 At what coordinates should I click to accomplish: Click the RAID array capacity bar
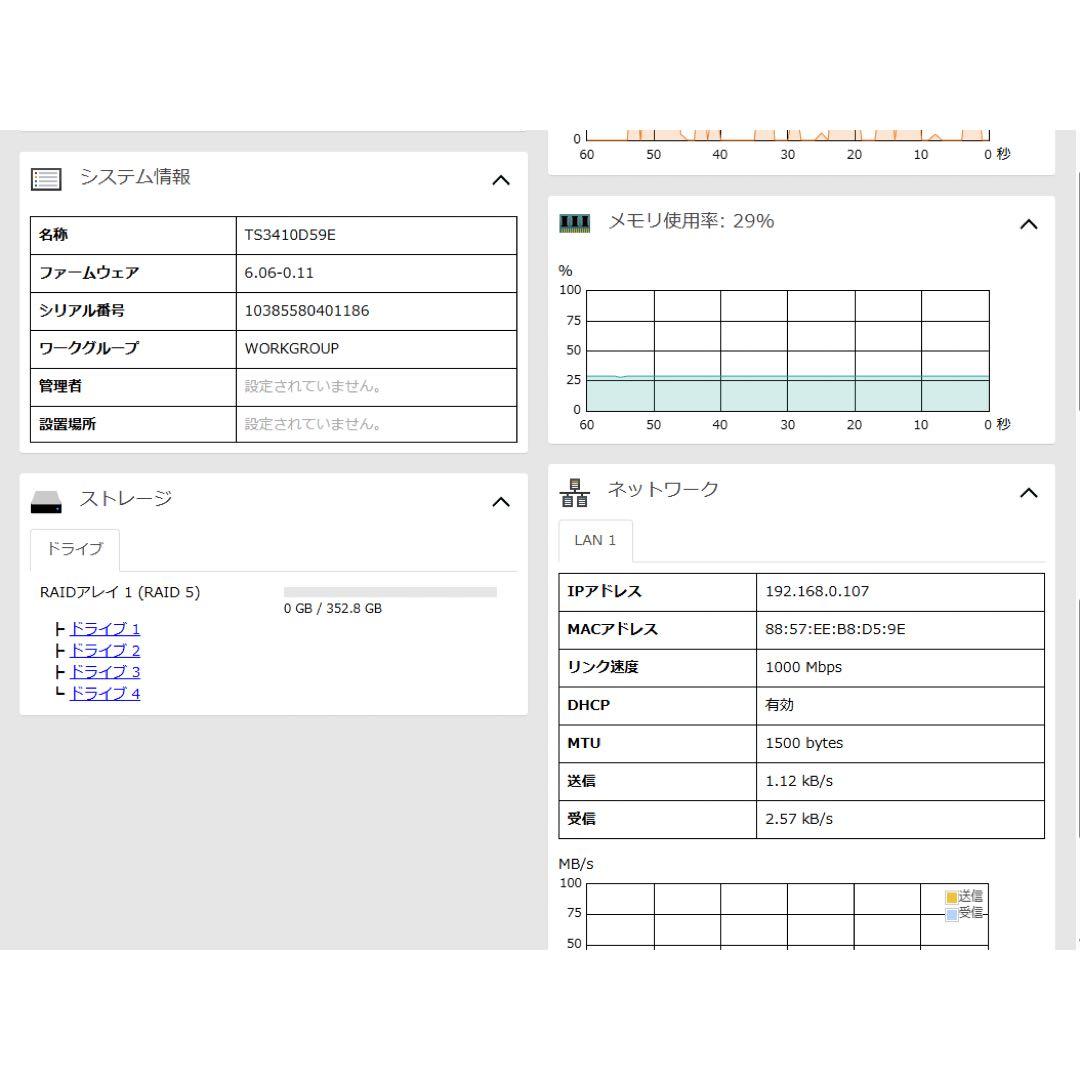coord(388,591)
